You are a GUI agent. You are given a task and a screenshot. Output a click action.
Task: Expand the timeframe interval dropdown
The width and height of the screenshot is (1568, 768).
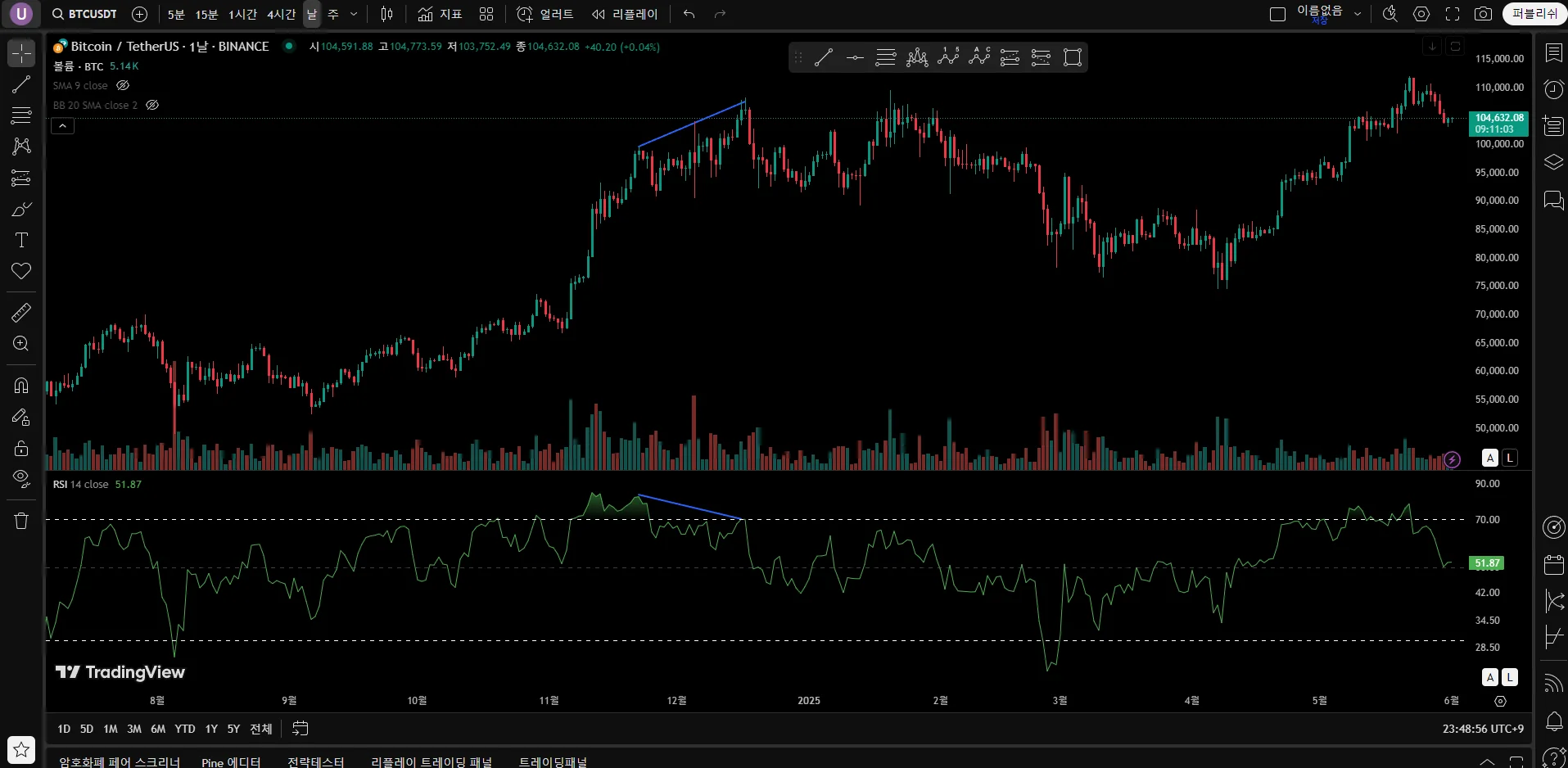(354, 14)
